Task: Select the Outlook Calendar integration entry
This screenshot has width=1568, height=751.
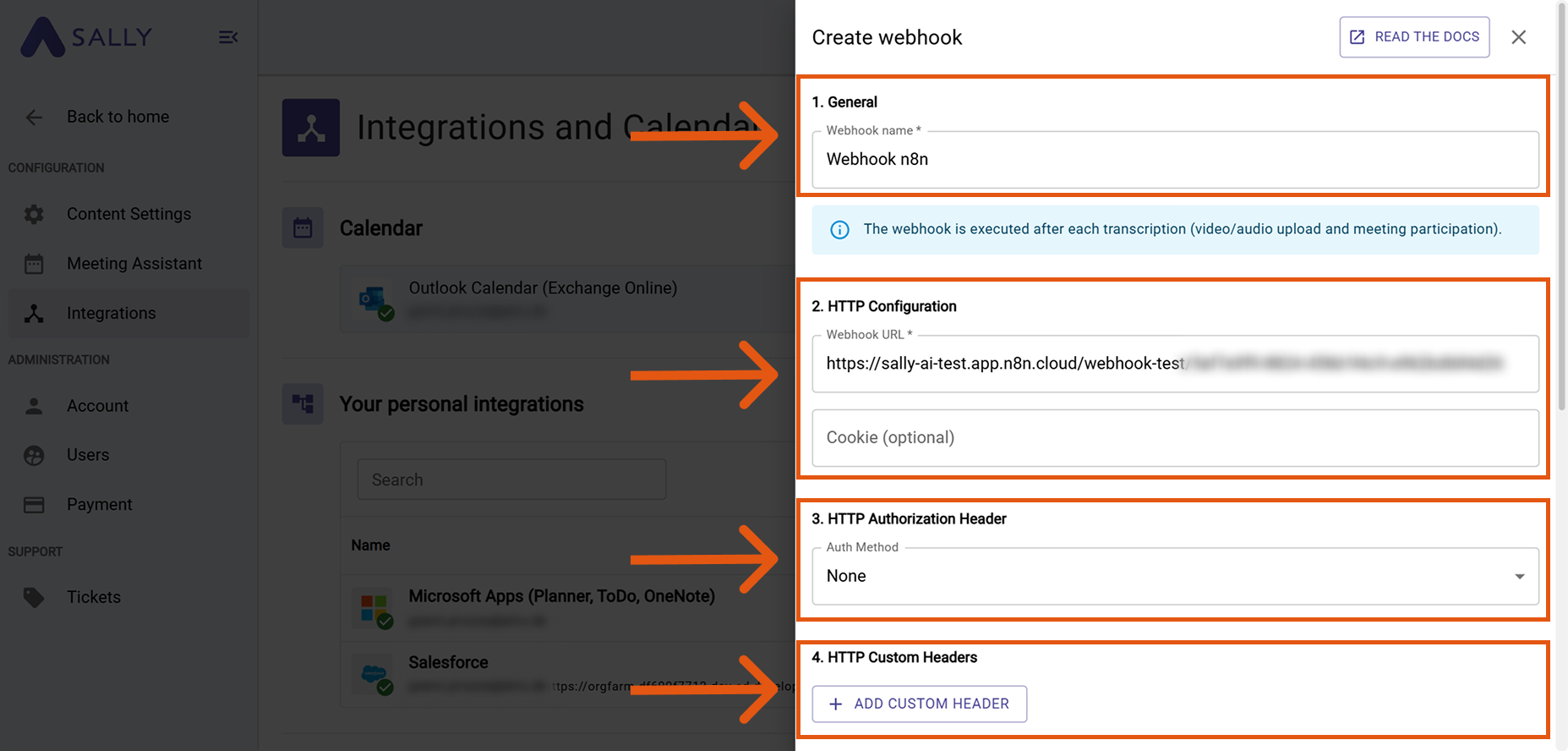Action: point(543,288)
